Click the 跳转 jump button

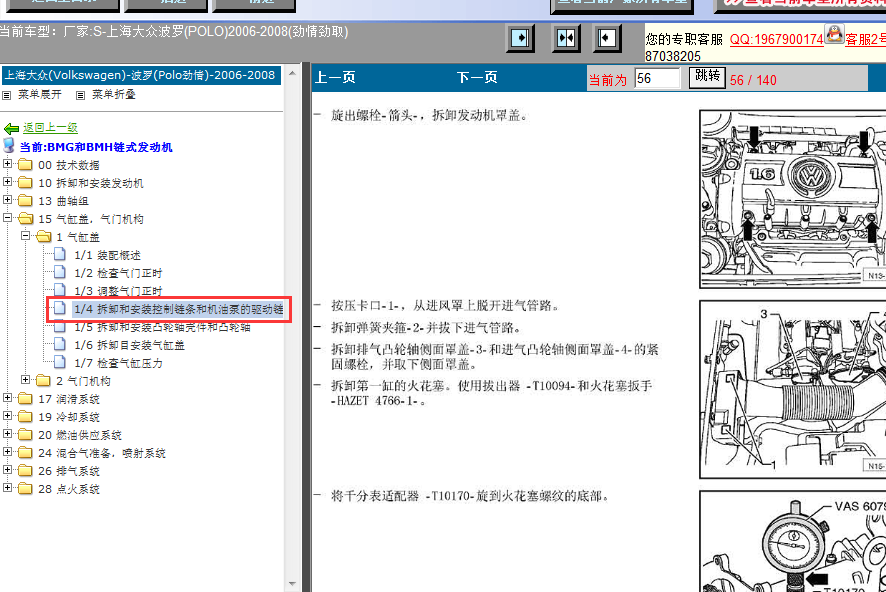707,77
